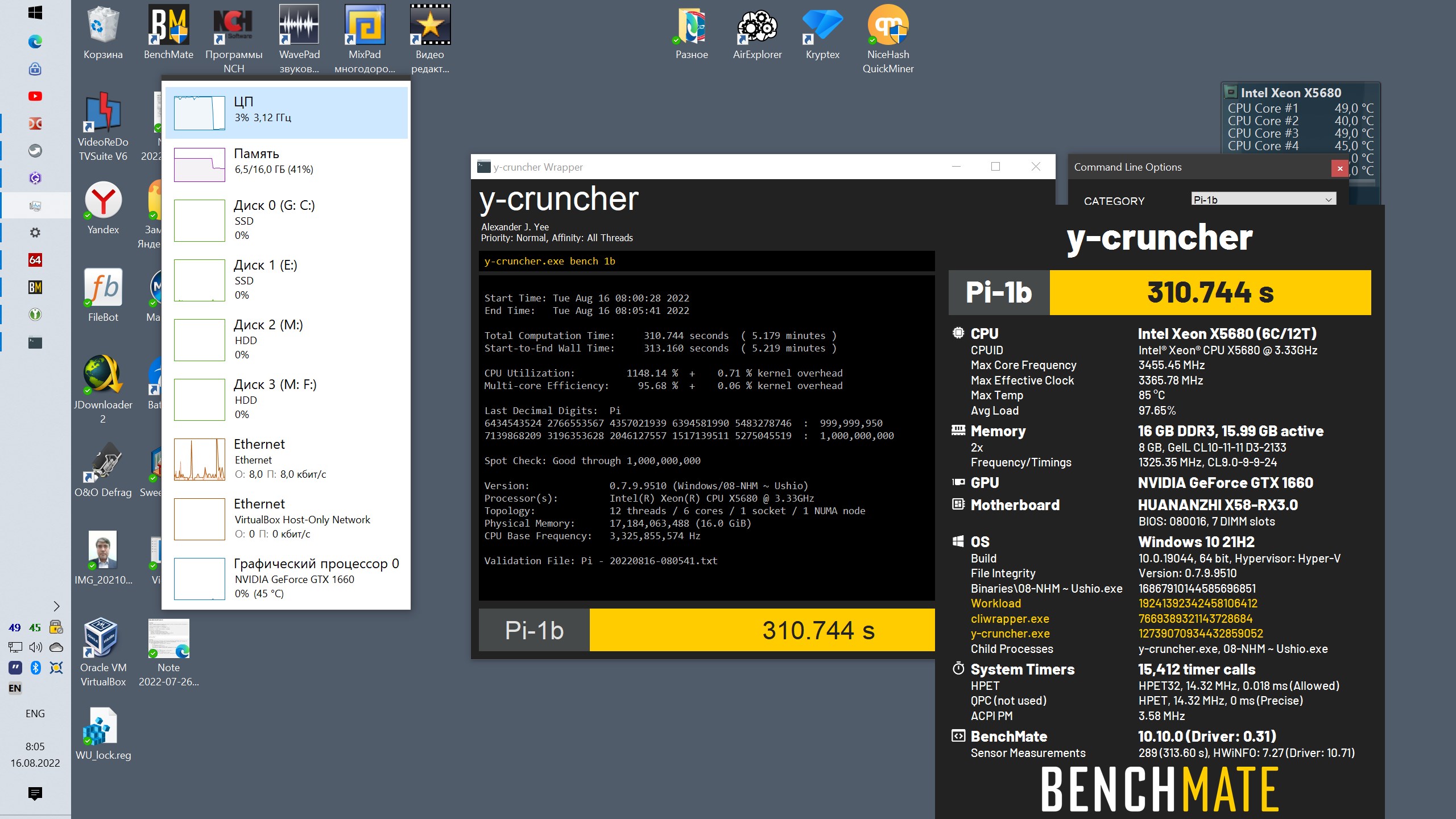The image size is (1456, 819).
Task: Click the Intel Xeon X5680 temperature gadget title
Action: click(1291, 93)
